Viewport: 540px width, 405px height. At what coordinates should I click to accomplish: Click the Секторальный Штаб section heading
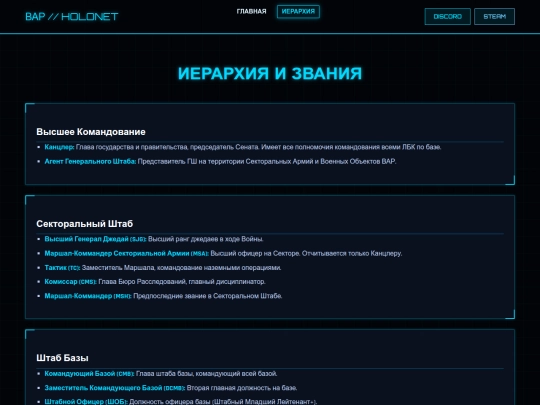84,224
